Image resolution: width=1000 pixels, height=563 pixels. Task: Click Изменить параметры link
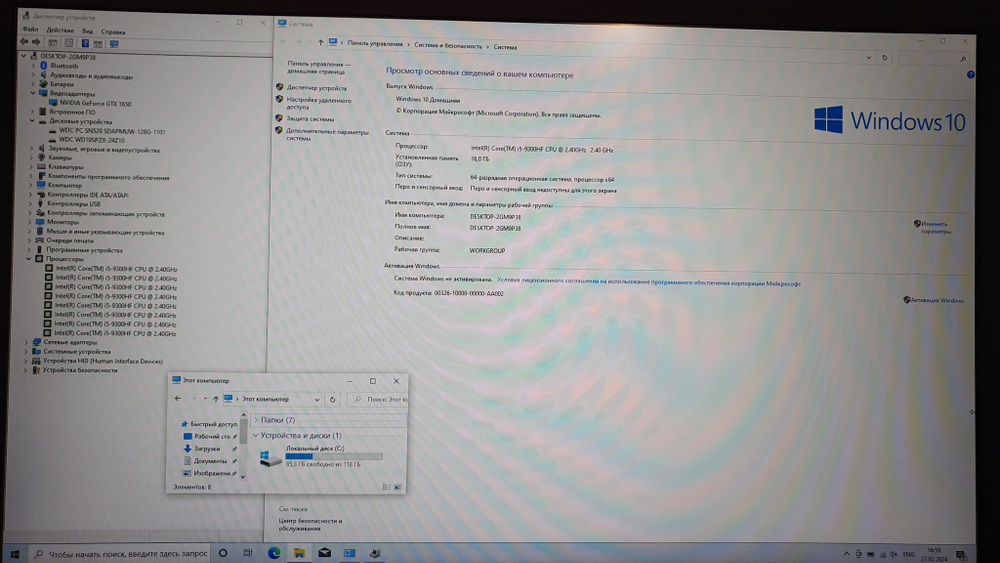(x=936, y=228)
